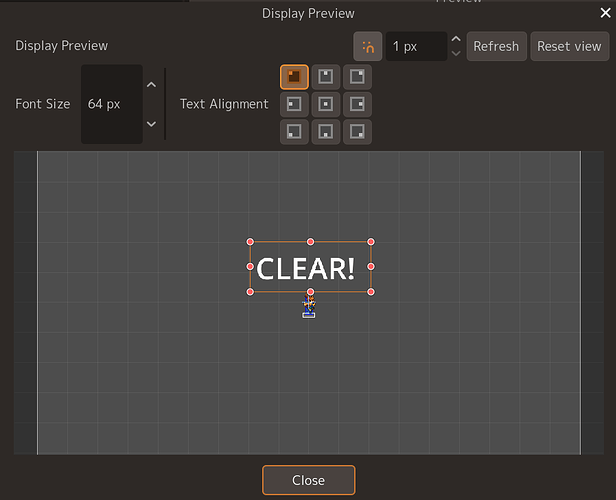Click the bottom-left handle of text box
Image resolution: width=616 pixels, height=500 pixels.
point(250,292)
